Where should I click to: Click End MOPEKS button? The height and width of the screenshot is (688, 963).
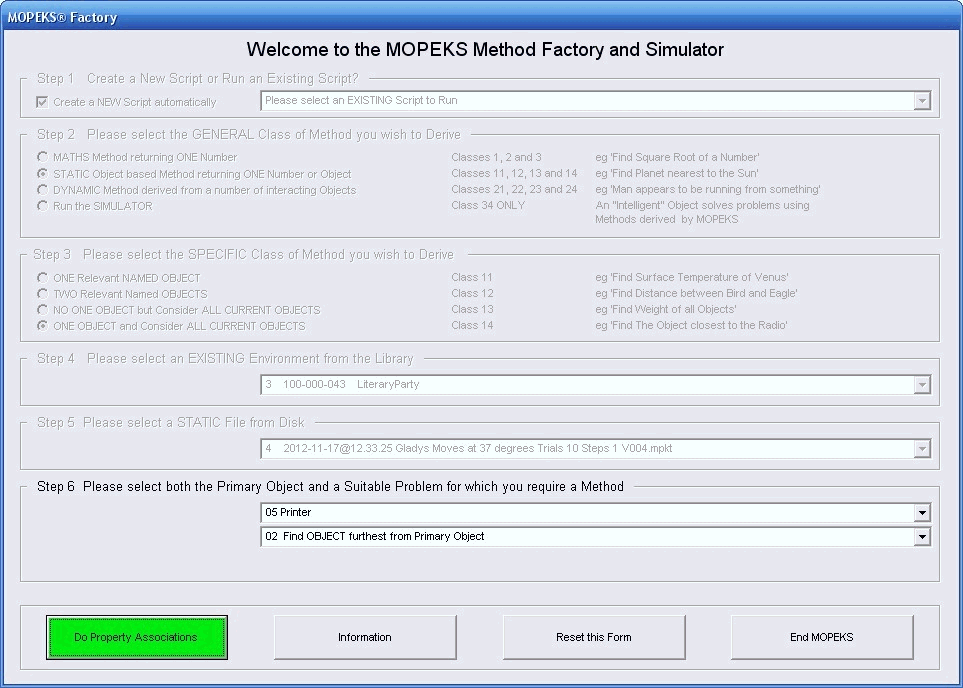click(822, 638)
